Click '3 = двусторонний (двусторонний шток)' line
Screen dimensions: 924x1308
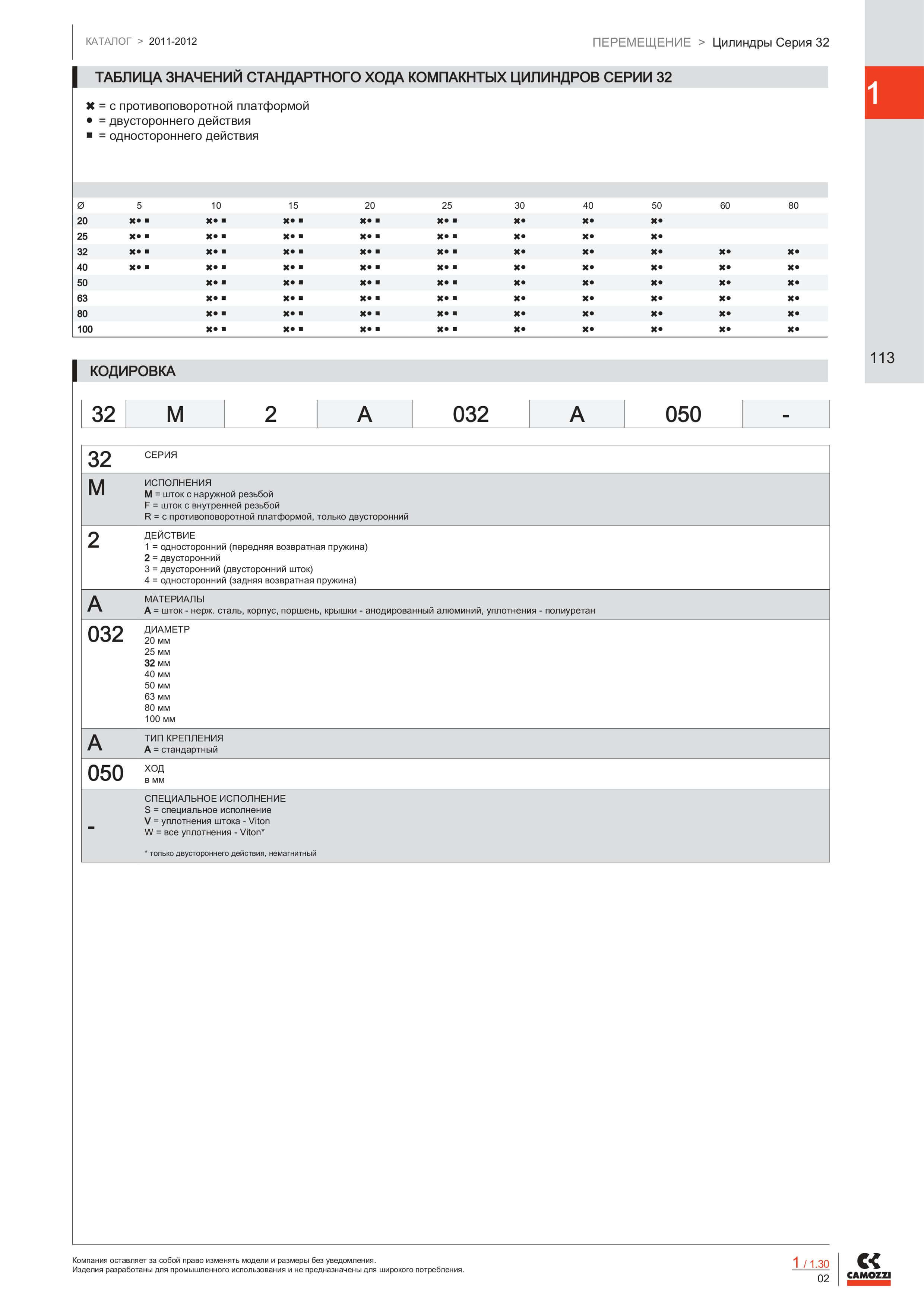(x=228, y=569)
